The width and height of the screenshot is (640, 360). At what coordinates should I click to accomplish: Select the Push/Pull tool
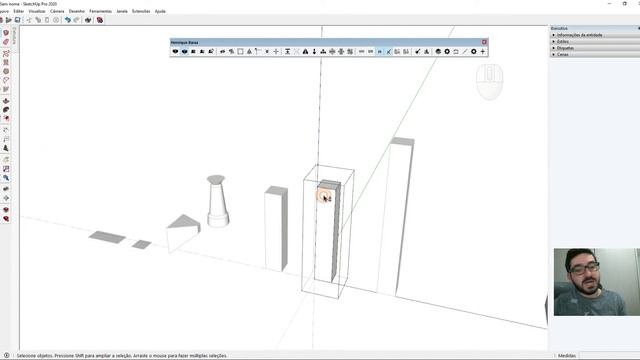(6, 101)
